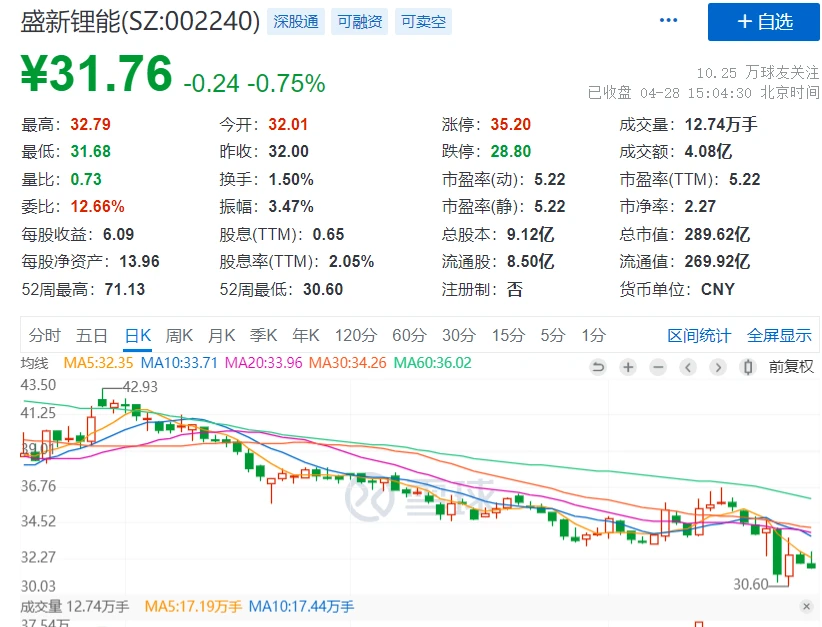Open the three-dot more options menu
The width and height of the screenshot is (822, 627).
point(669,21)
